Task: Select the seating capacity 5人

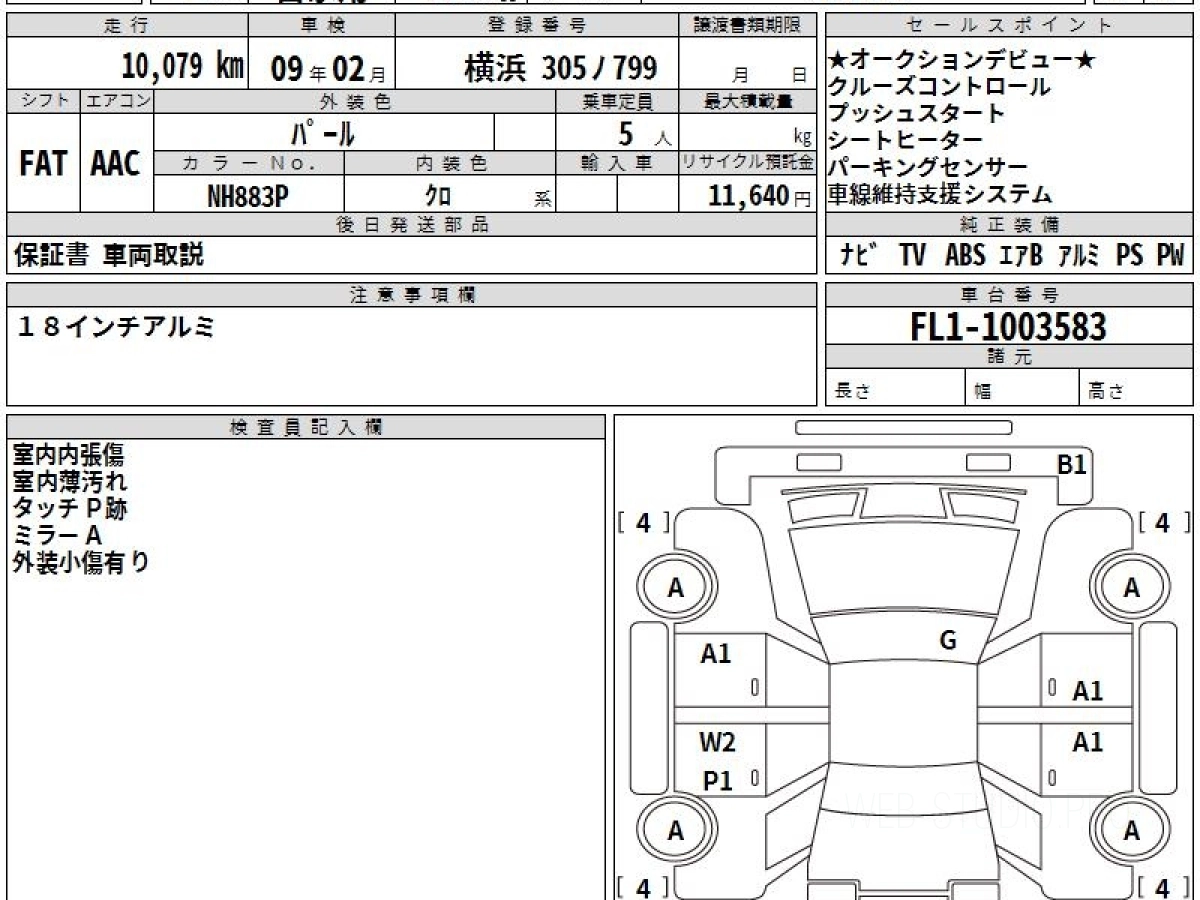Action: (x=644, y=134)
